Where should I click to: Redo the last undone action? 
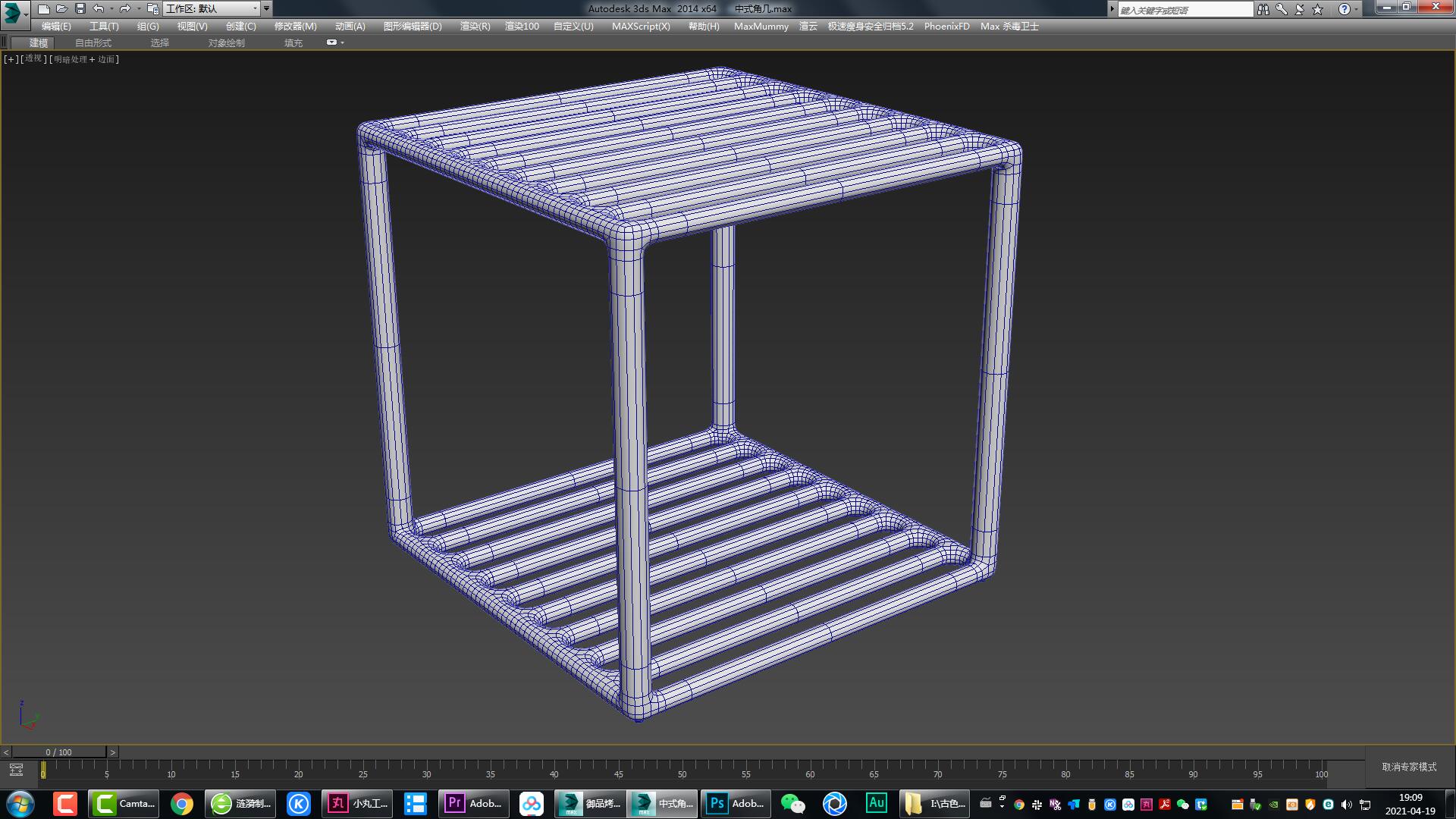(x=125, y=8)
